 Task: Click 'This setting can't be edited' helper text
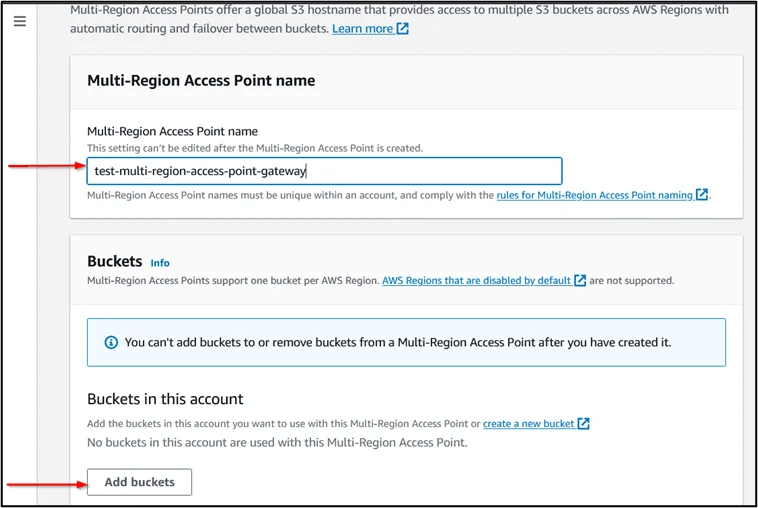point(255,148)
